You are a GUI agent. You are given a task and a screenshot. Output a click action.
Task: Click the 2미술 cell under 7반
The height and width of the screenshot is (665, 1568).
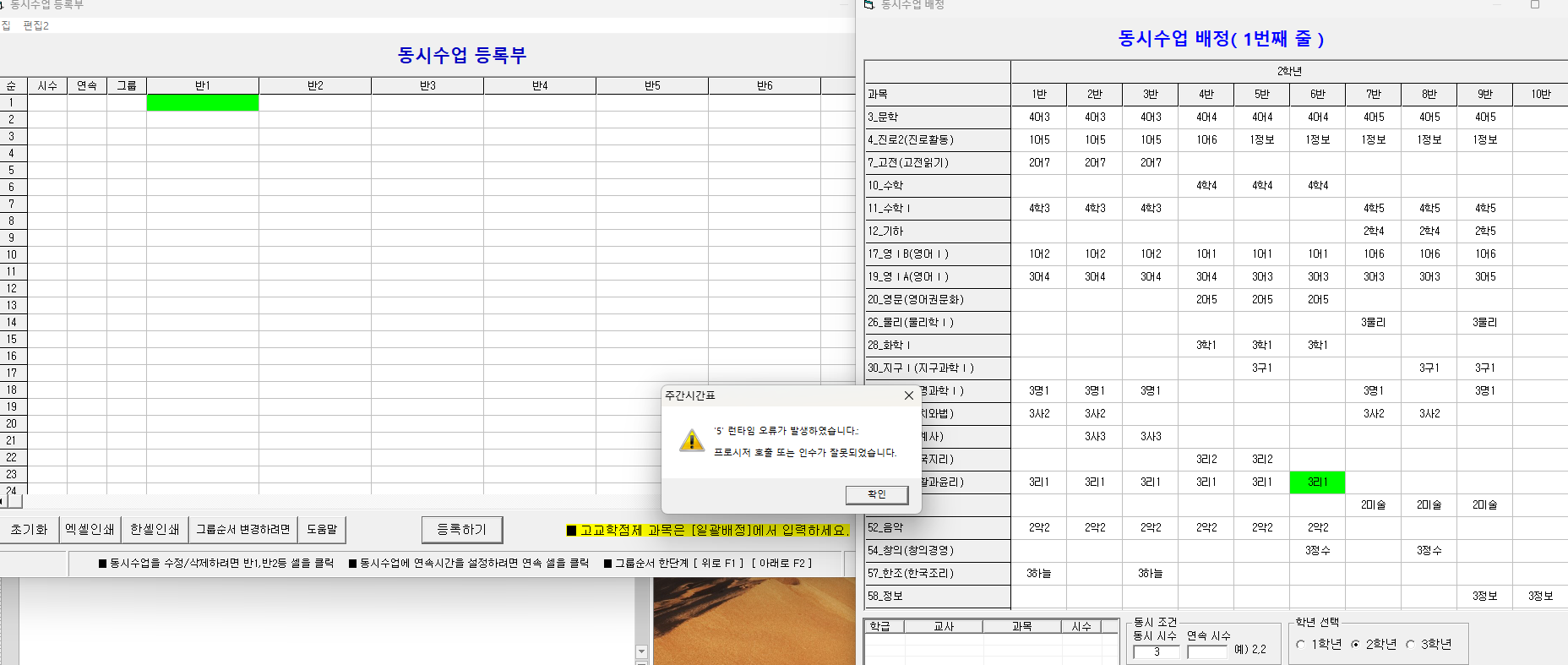[1373, 504]
